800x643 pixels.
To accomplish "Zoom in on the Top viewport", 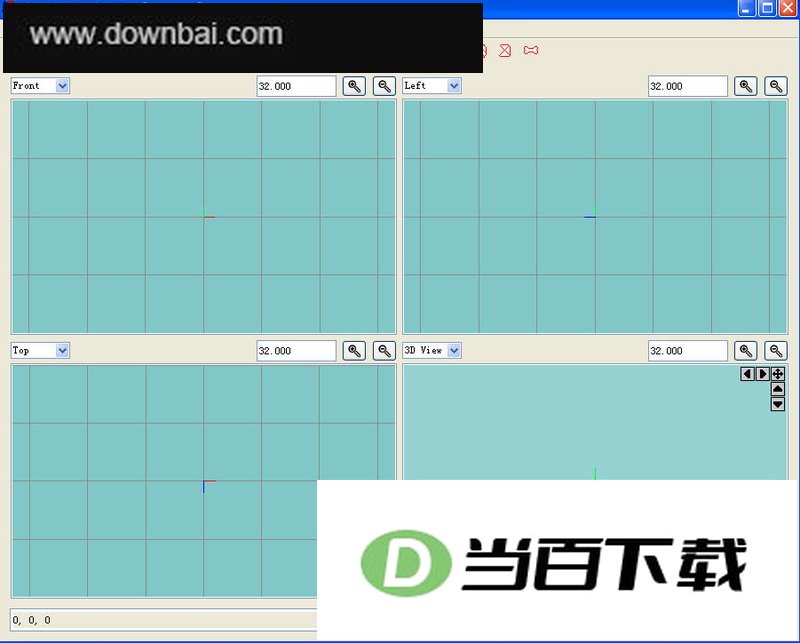I will (354, 351).
